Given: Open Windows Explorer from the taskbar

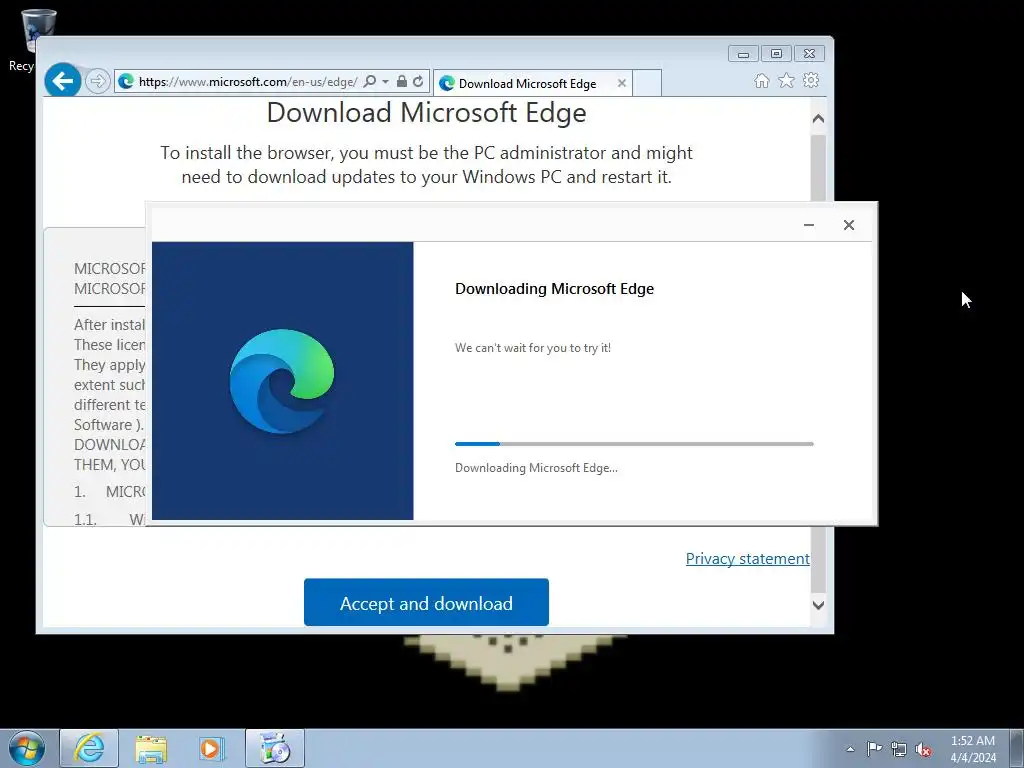Looking at the screenshot, I should pyautogui.click(x=151, y=748).
